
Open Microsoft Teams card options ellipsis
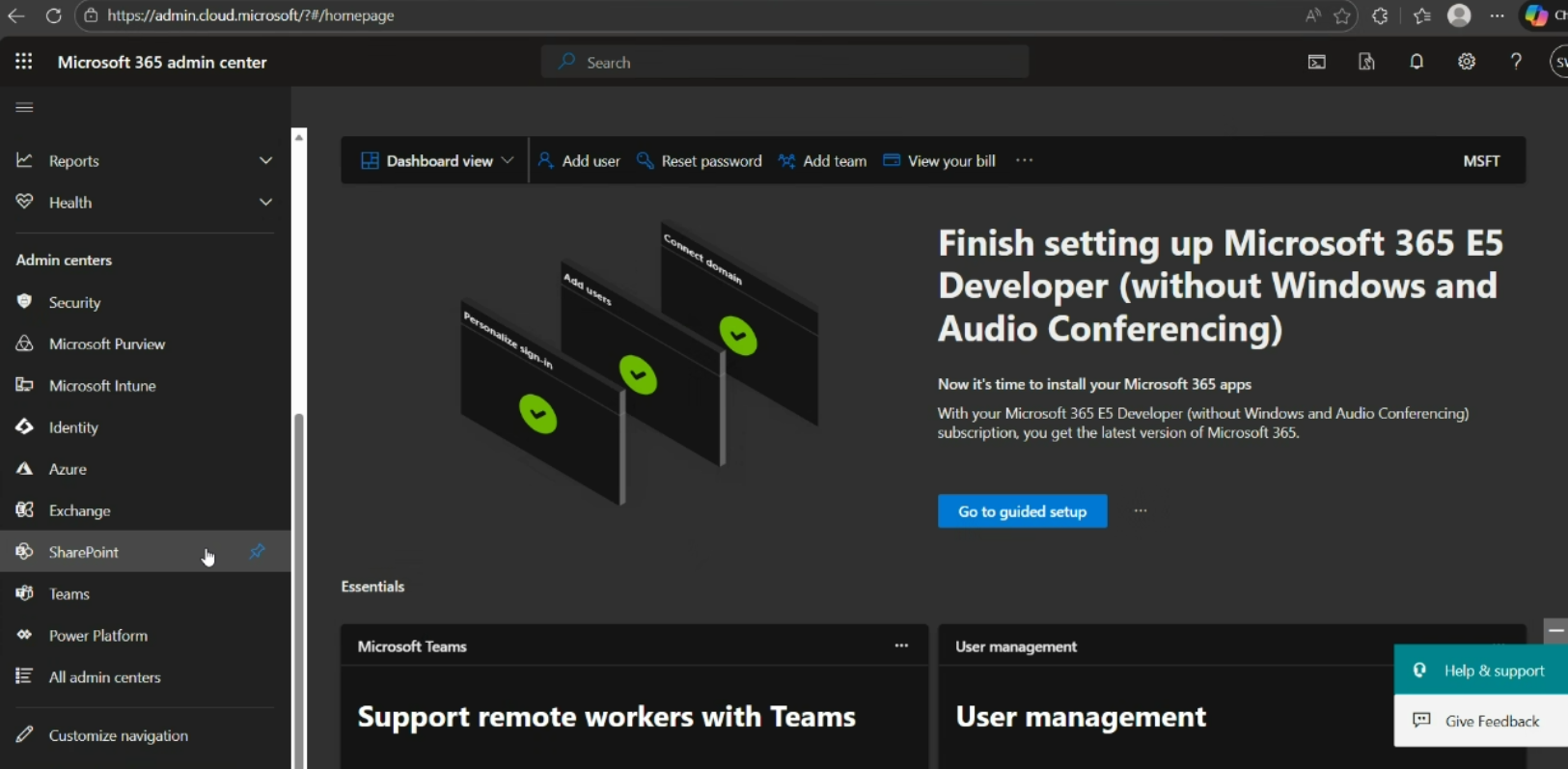click(x=901, y=645)
